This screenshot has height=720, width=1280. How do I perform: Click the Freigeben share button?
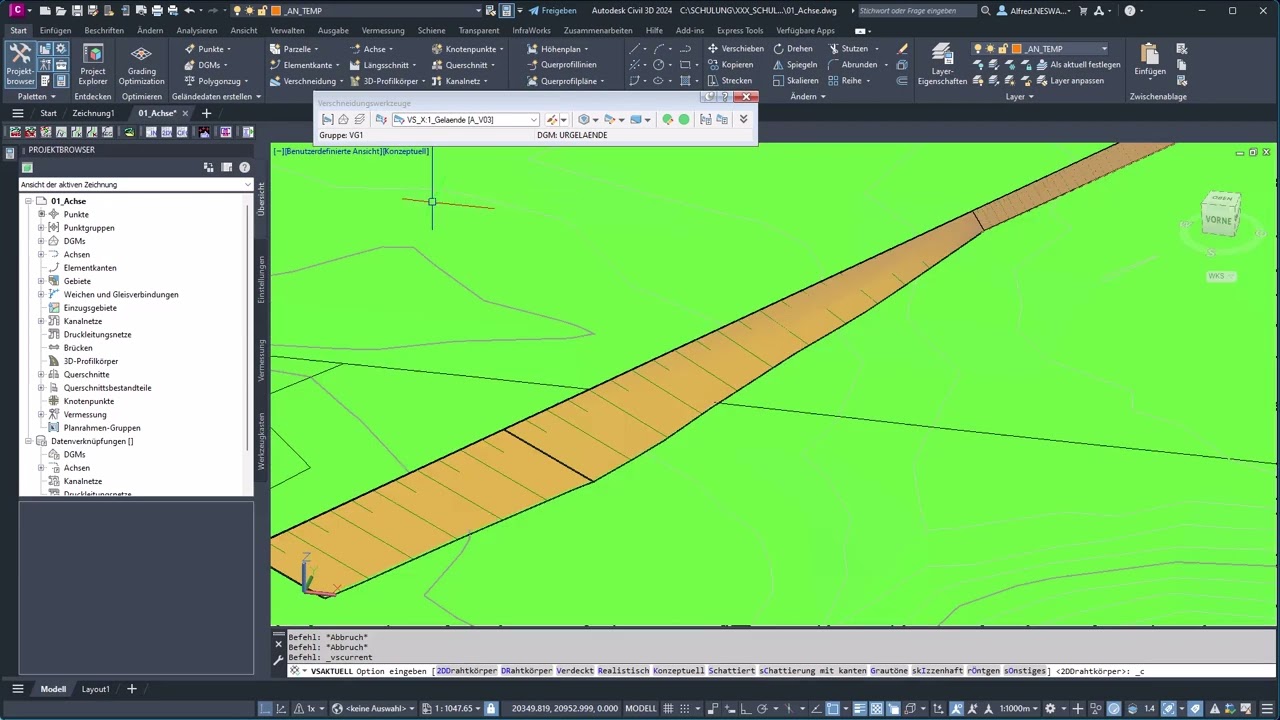click(553, 10)
